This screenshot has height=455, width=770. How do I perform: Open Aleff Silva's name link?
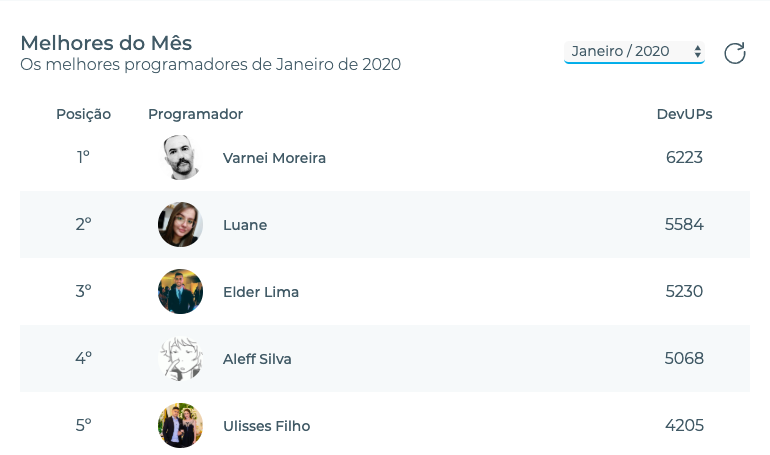click(x=257, y=358)
